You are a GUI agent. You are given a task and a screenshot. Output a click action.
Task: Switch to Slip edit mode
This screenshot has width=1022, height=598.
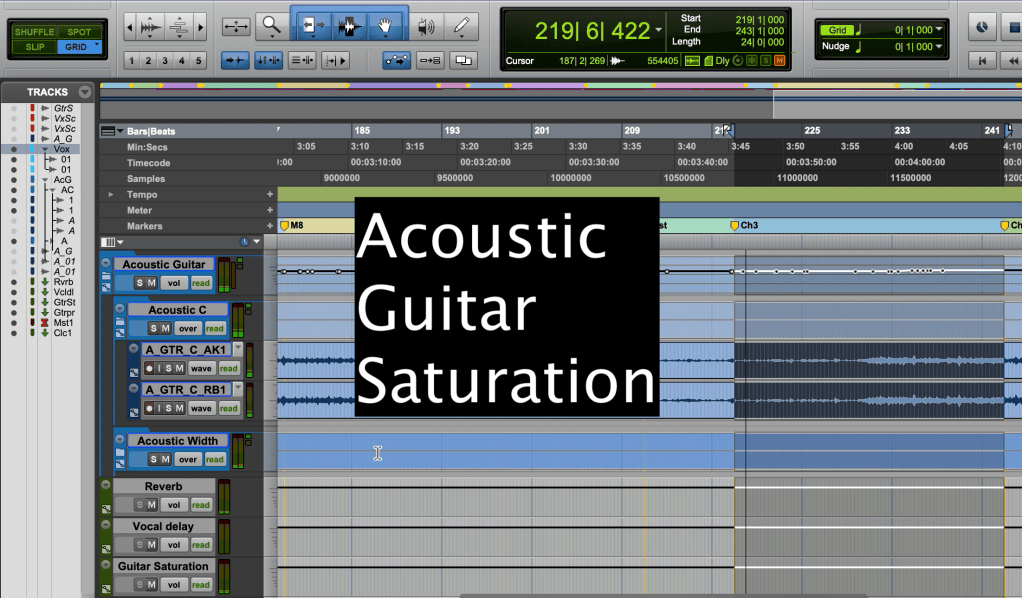tap(34, 47)
